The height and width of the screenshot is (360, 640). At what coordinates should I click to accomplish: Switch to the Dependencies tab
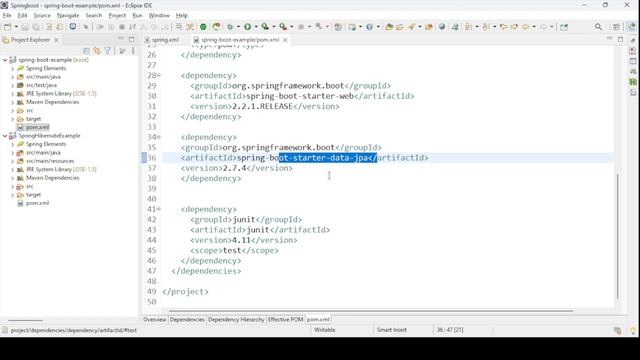click(187, 320)
